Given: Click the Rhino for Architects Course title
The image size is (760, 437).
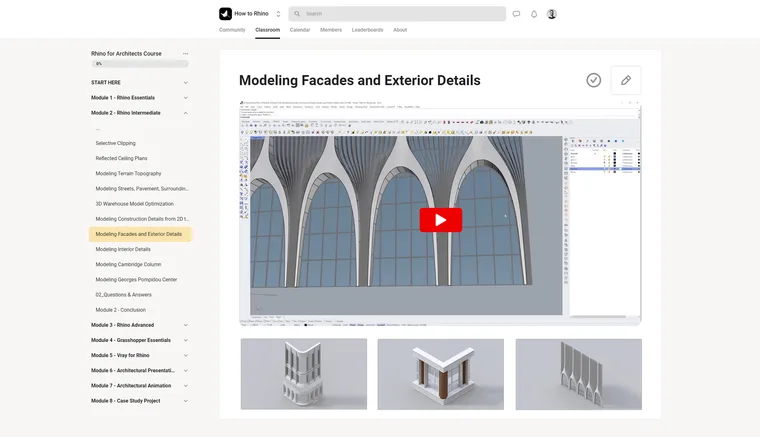Looking at the screenshot, I should [127, 54].
